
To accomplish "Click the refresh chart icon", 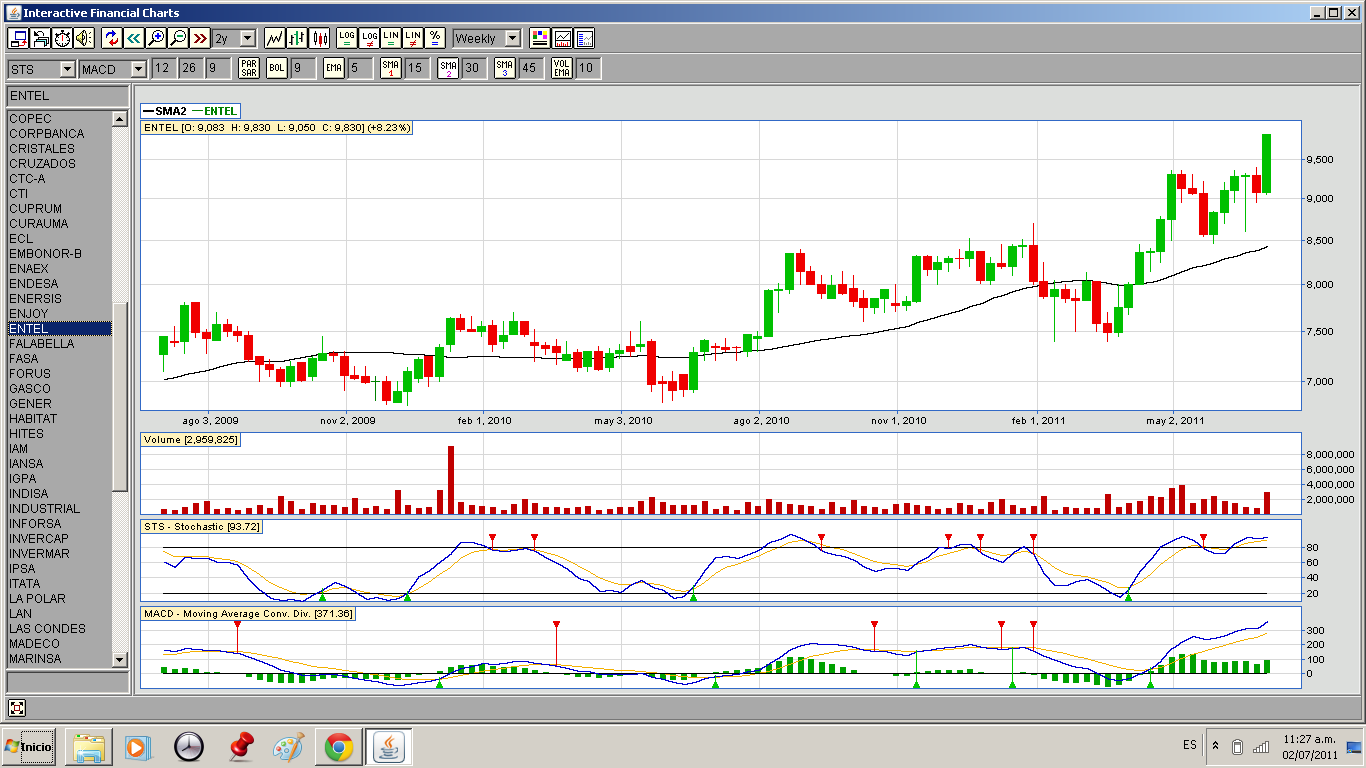I will (x=111, y=38).
